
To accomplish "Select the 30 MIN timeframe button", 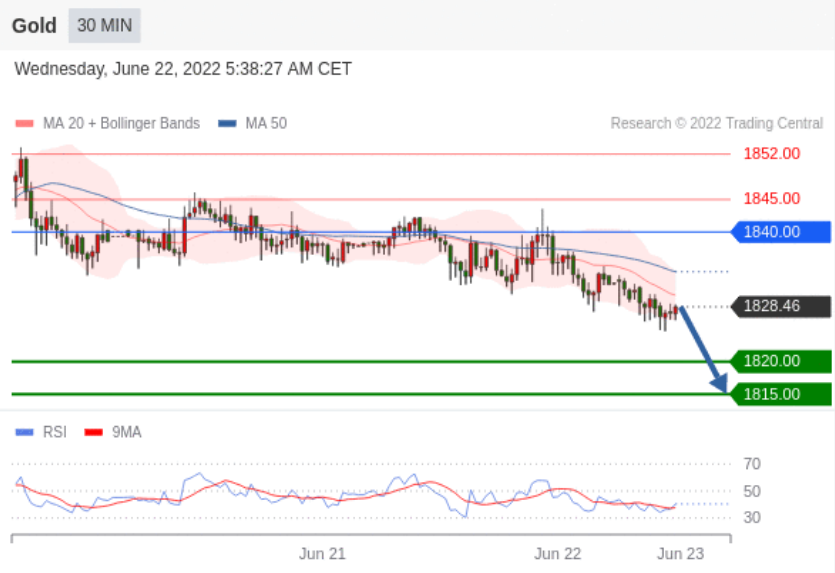I will click(104, 25).
